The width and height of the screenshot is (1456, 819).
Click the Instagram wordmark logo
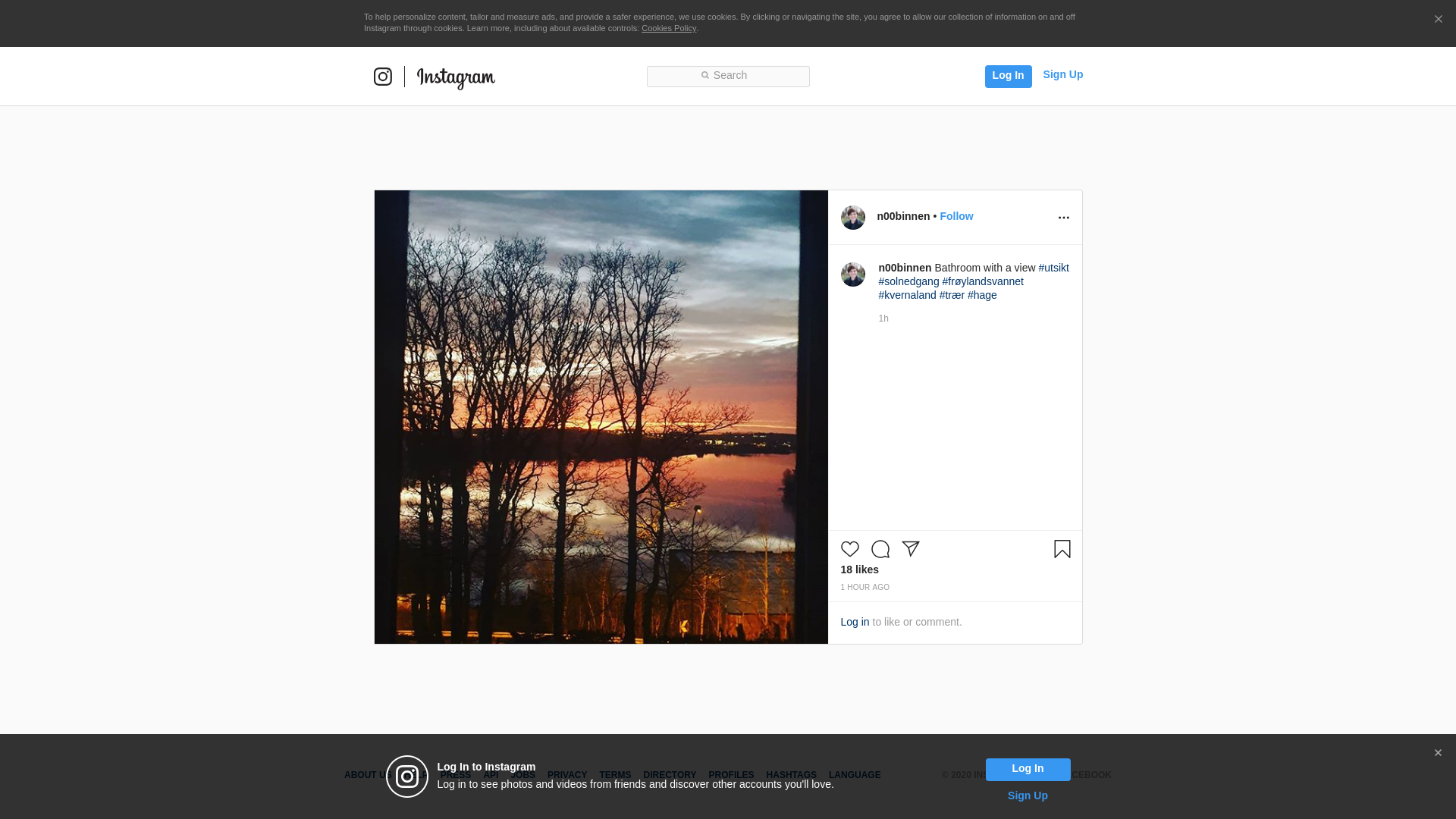pos(456,77)
